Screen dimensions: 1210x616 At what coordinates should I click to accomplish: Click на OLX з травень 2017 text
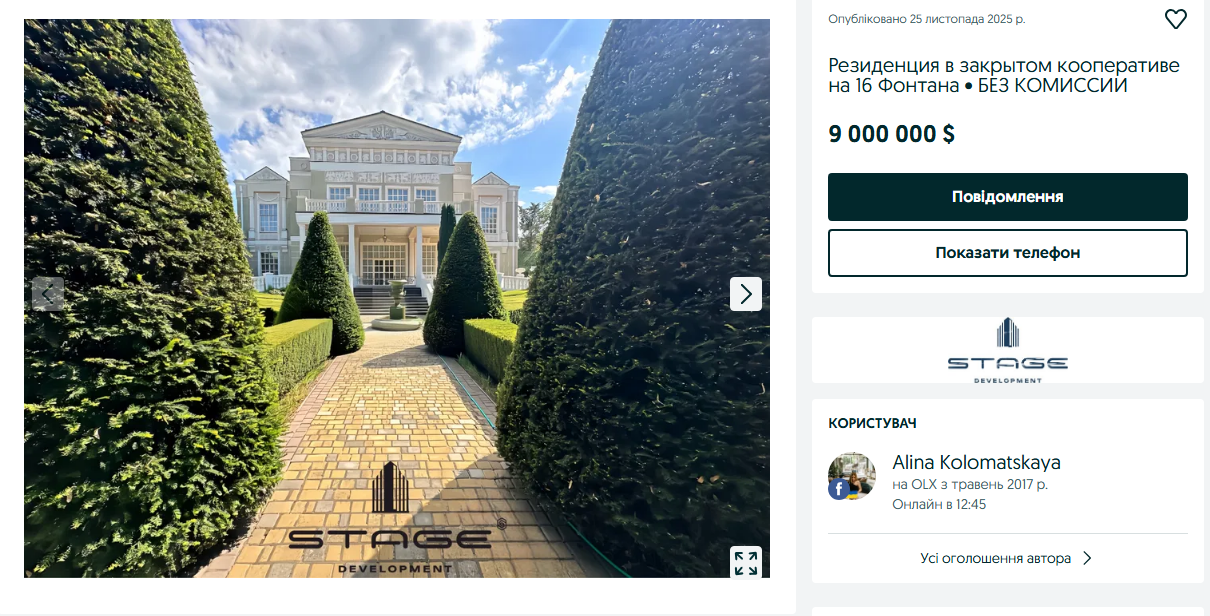click(970, 484)
